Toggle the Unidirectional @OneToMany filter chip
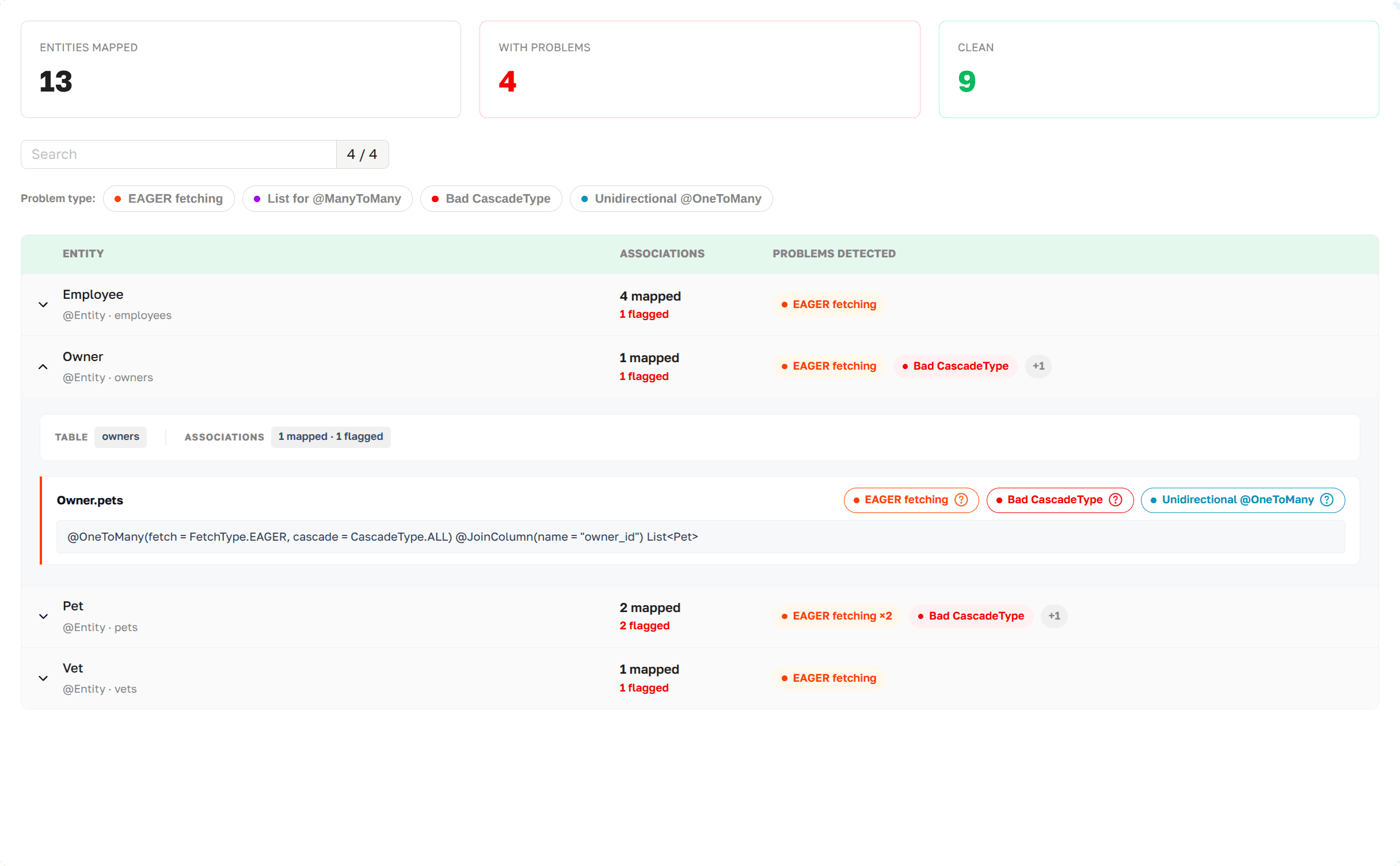1400x866 pixels. coord(671,199)
